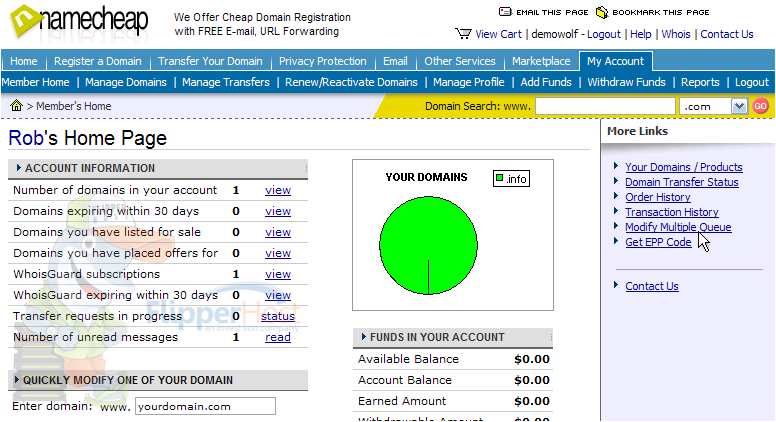
Task: Go to Manage Domains submenu
Action: coord(126,82)
